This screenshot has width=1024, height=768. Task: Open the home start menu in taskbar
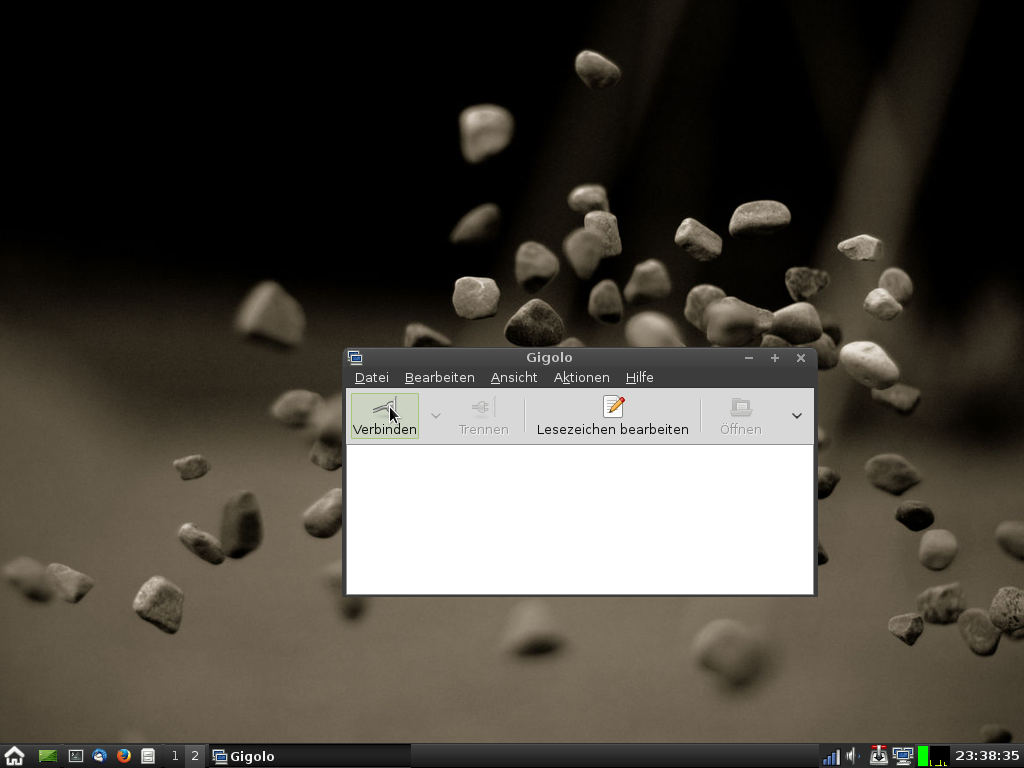pos(14,756)
